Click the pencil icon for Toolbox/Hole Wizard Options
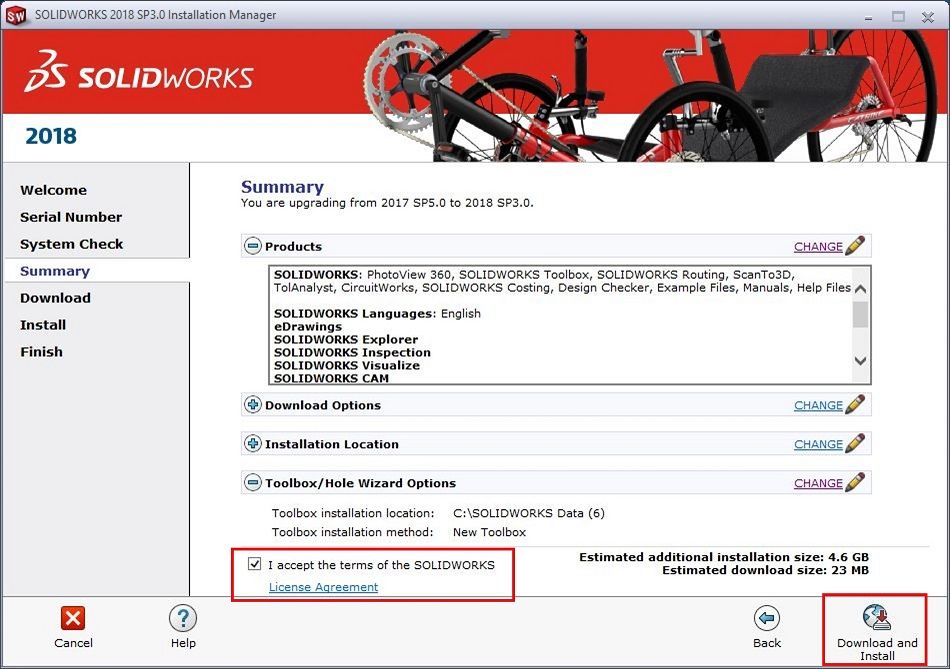The height and width of the screenshot is (669, 950). (855, 483)
